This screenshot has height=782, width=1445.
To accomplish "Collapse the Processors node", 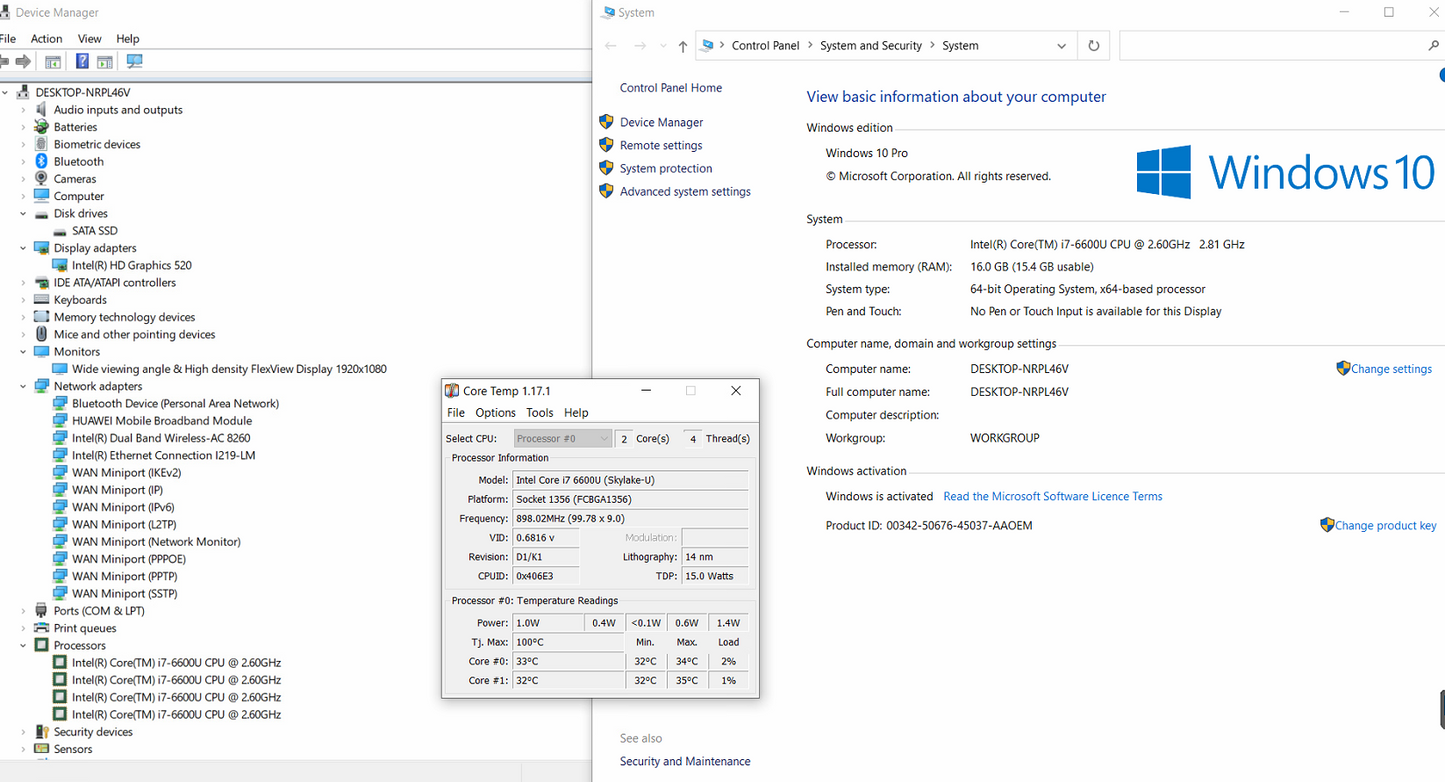I will pyautogui.click(x=23, y=645).
